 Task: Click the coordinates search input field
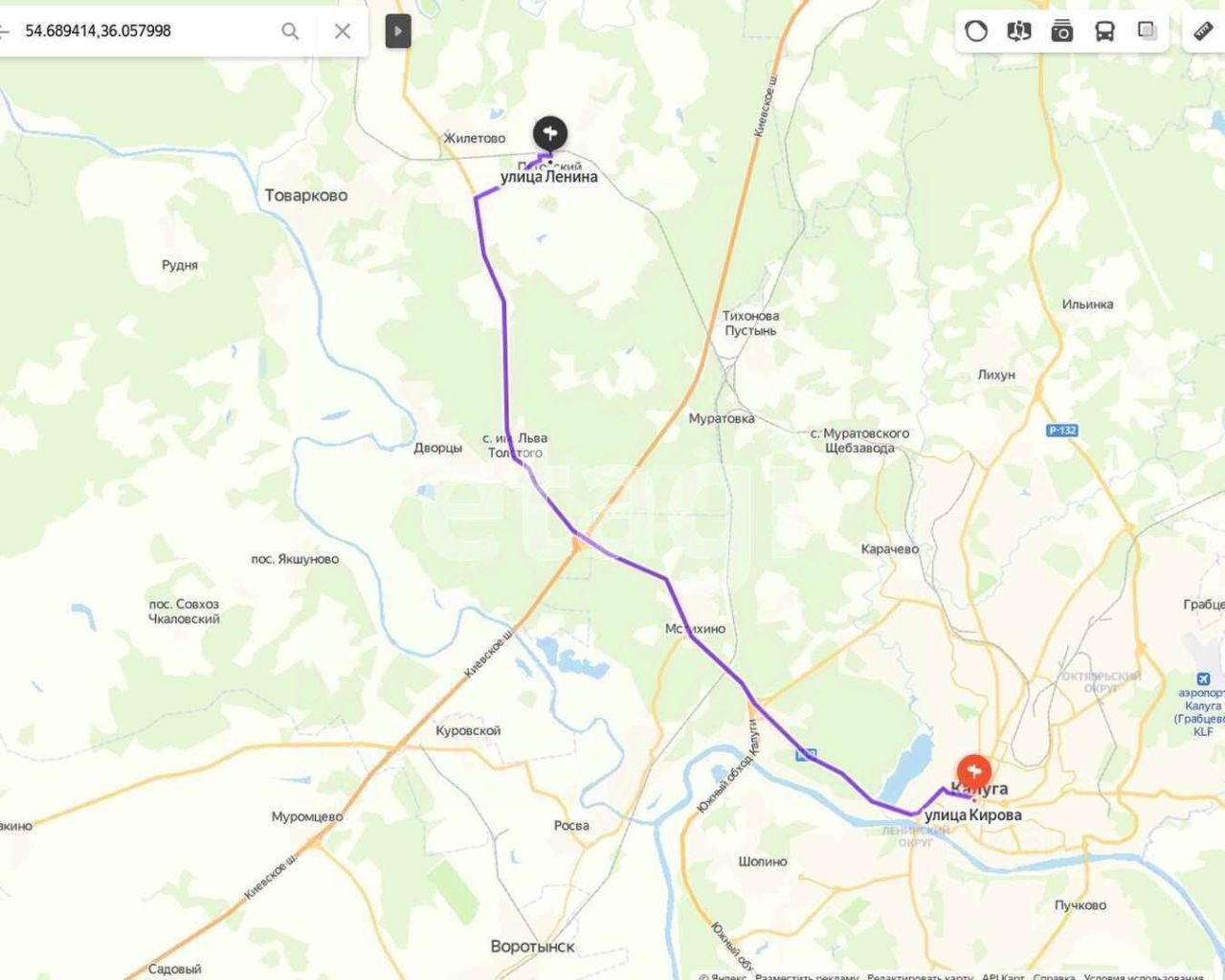(144, 31)
